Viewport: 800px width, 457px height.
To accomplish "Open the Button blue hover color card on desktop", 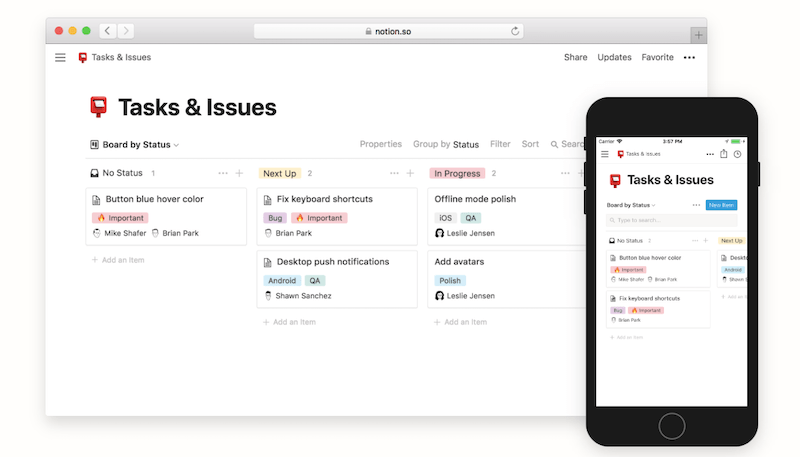I will [x=166, y=216].
